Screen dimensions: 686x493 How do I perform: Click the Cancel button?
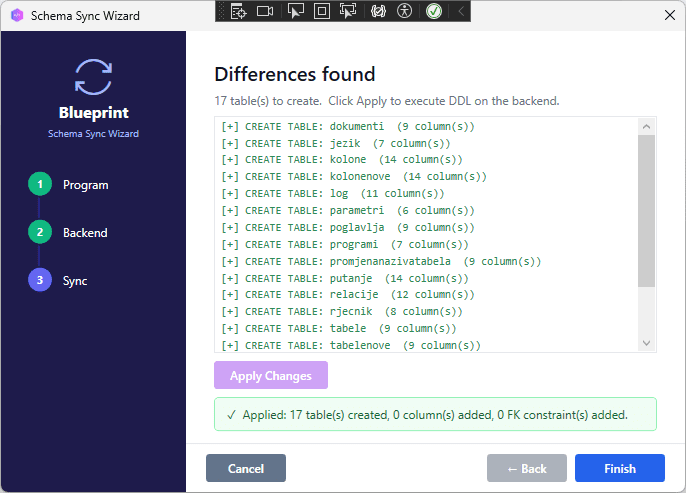click(x=245, y=468)
